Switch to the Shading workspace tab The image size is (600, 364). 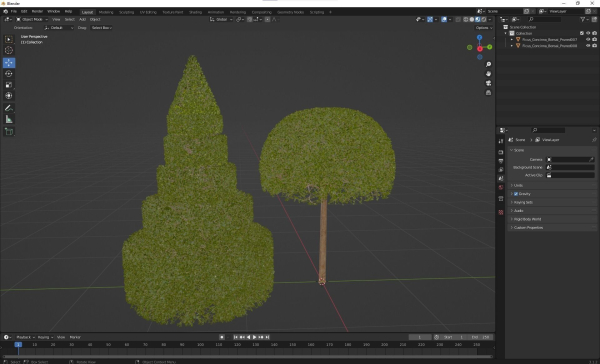pyautogui.click(x=195, y=12)
